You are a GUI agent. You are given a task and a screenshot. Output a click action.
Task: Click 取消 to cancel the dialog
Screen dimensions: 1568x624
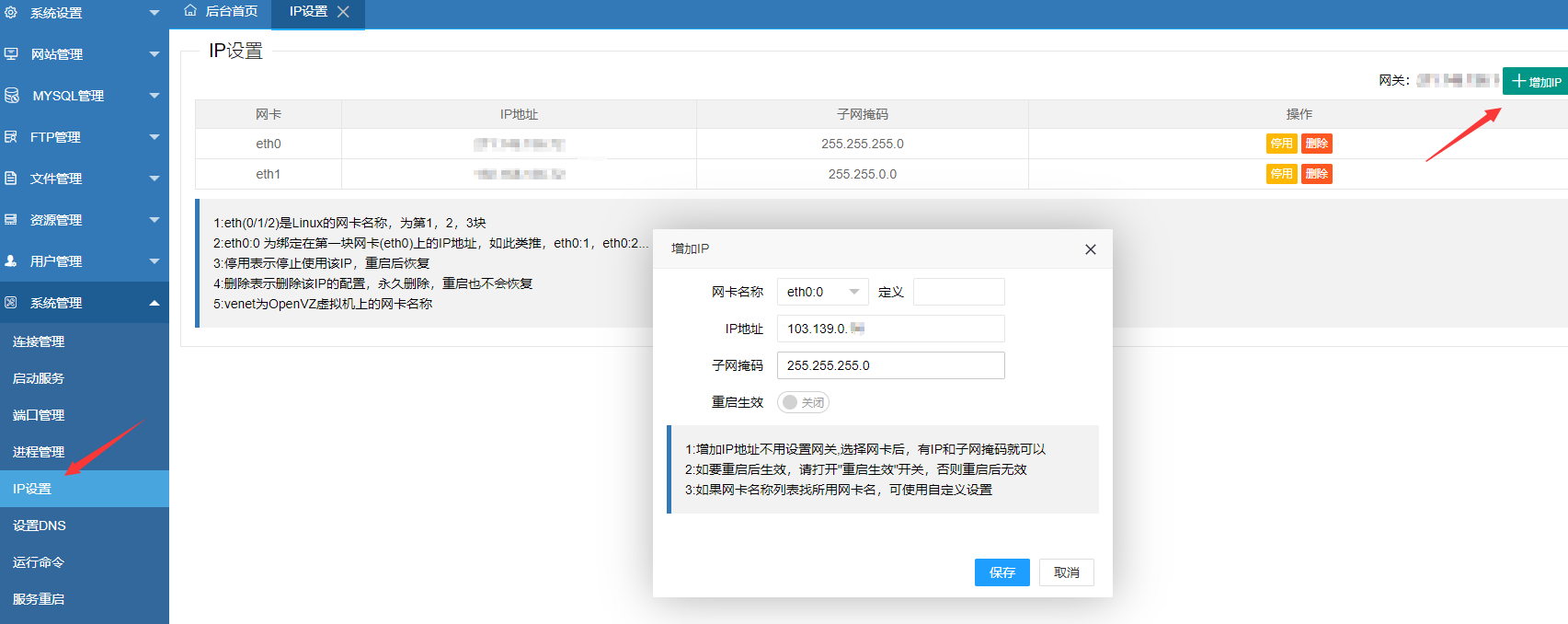1067,572
